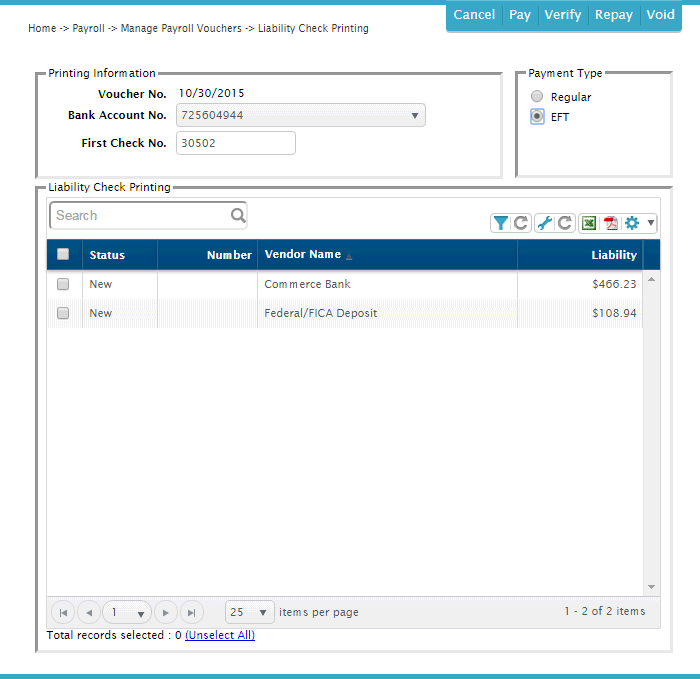Open the grid filter funnel icon
The image size is (700, 679).
click(500, 223)
